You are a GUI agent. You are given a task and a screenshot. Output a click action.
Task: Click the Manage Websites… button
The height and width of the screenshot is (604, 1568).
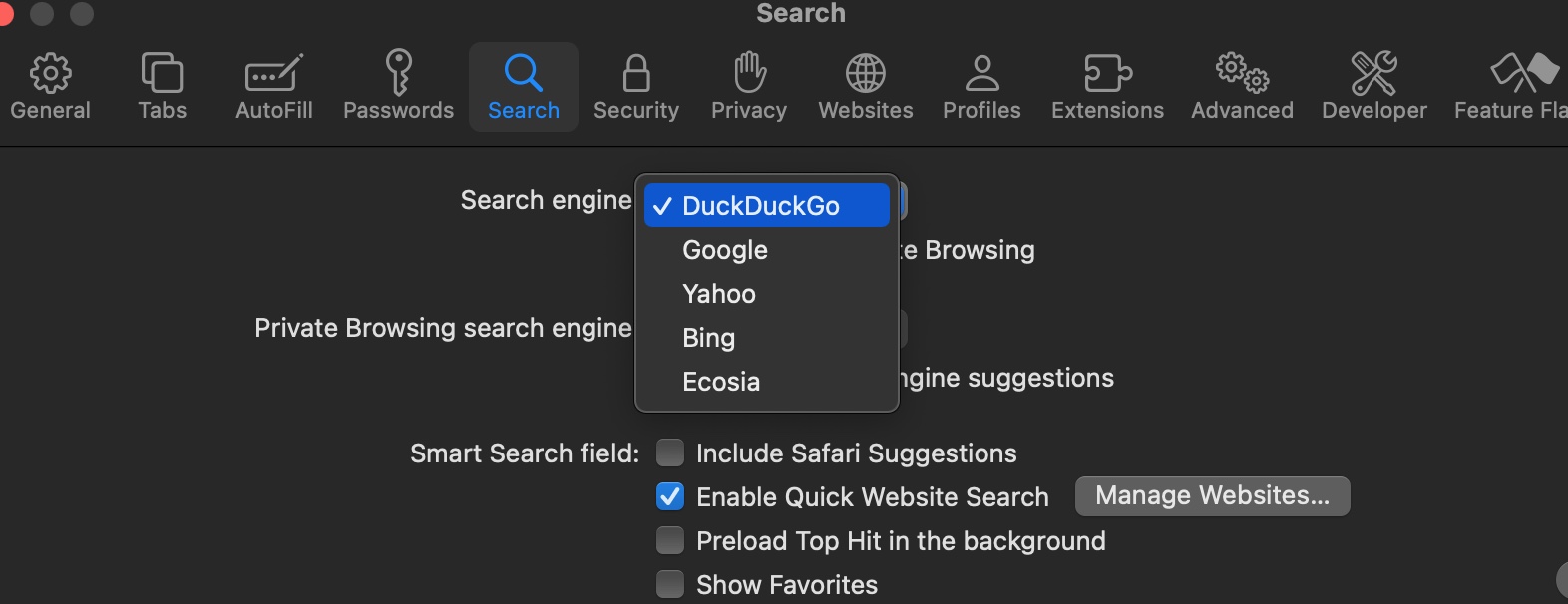(x=1212, y=496)
